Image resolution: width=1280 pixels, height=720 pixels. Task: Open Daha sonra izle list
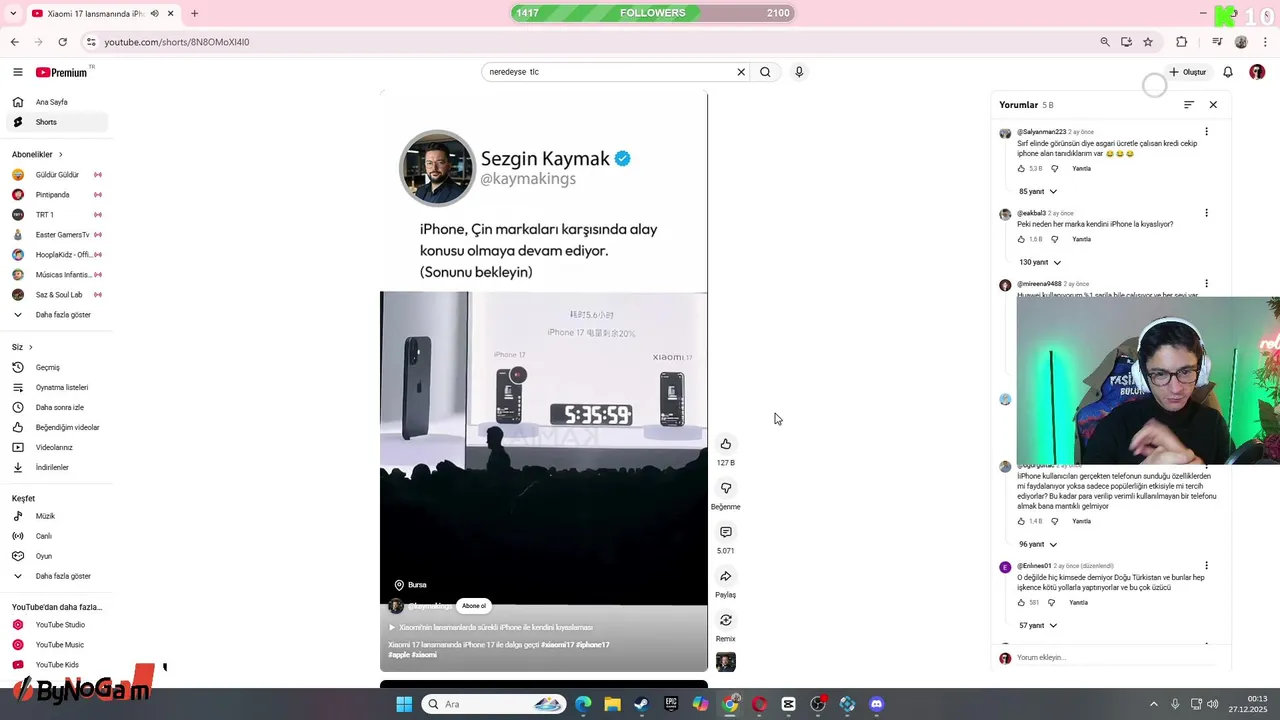(56, 407)
